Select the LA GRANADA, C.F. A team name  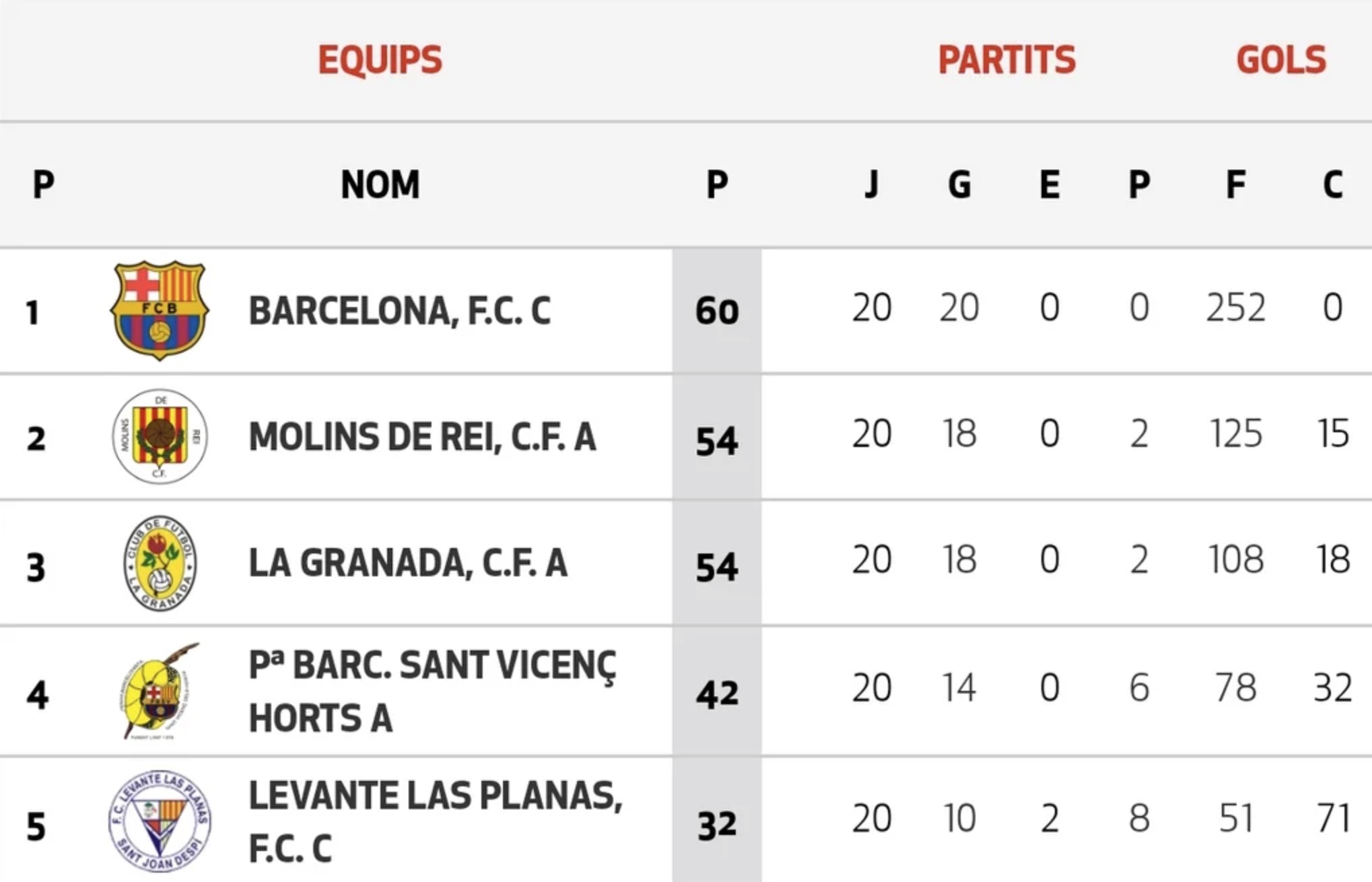(x=408, y=564)
